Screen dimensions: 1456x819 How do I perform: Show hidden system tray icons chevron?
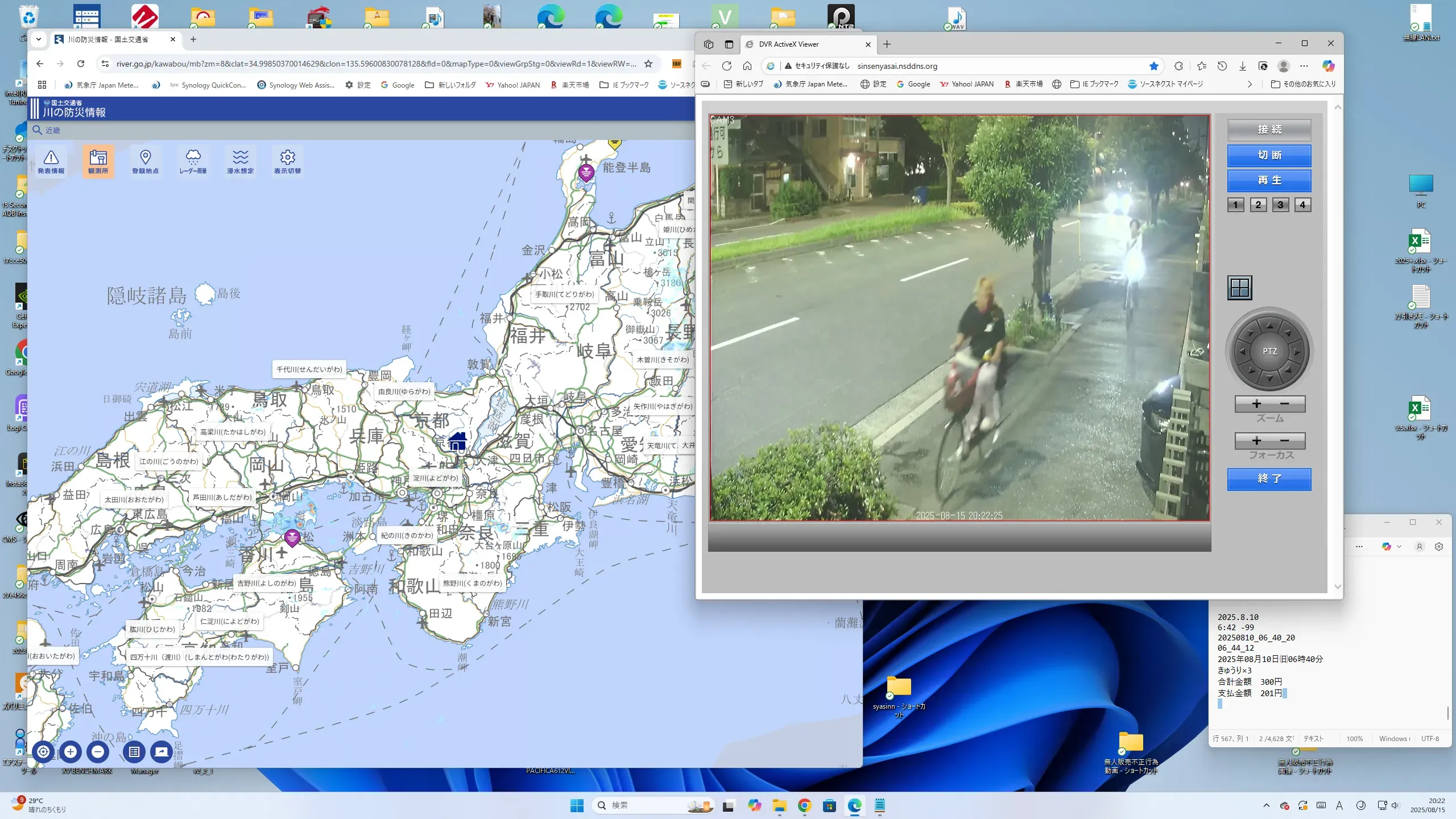tap(1266, 805)
